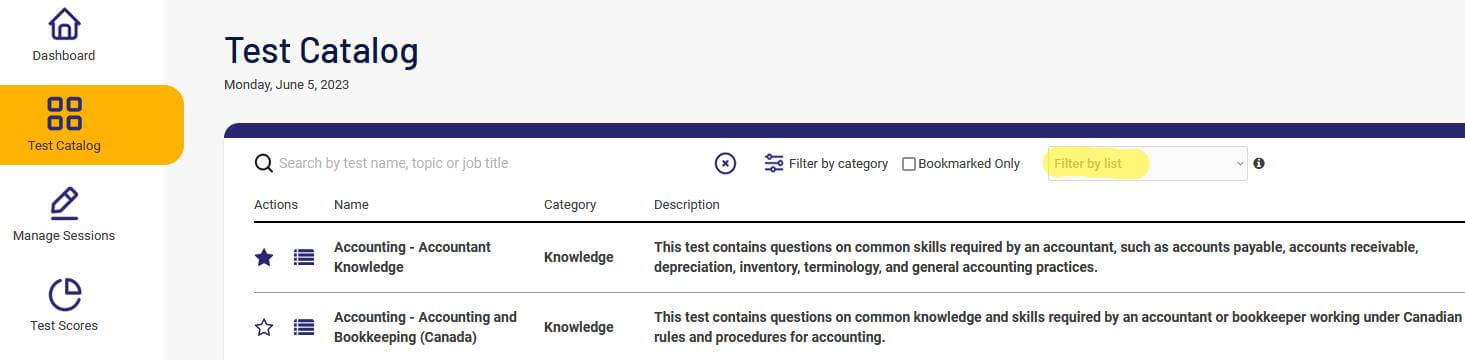Click the Filter by category sliders icon

(774, 163)
